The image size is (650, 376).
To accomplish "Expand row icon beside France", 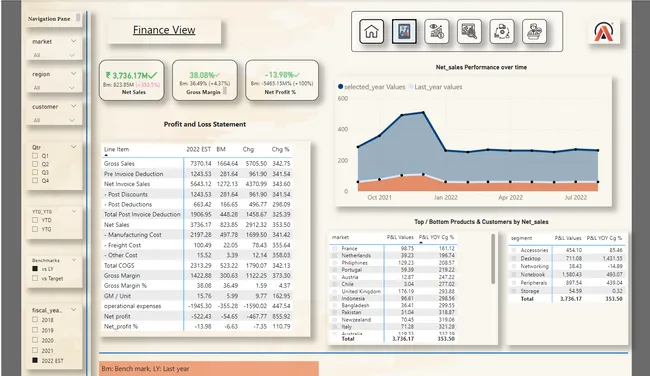I will (335, 248).
